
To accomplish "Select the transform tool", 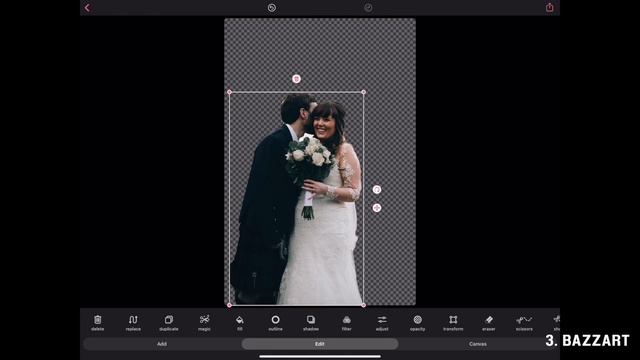I will [x=453, y=322].
